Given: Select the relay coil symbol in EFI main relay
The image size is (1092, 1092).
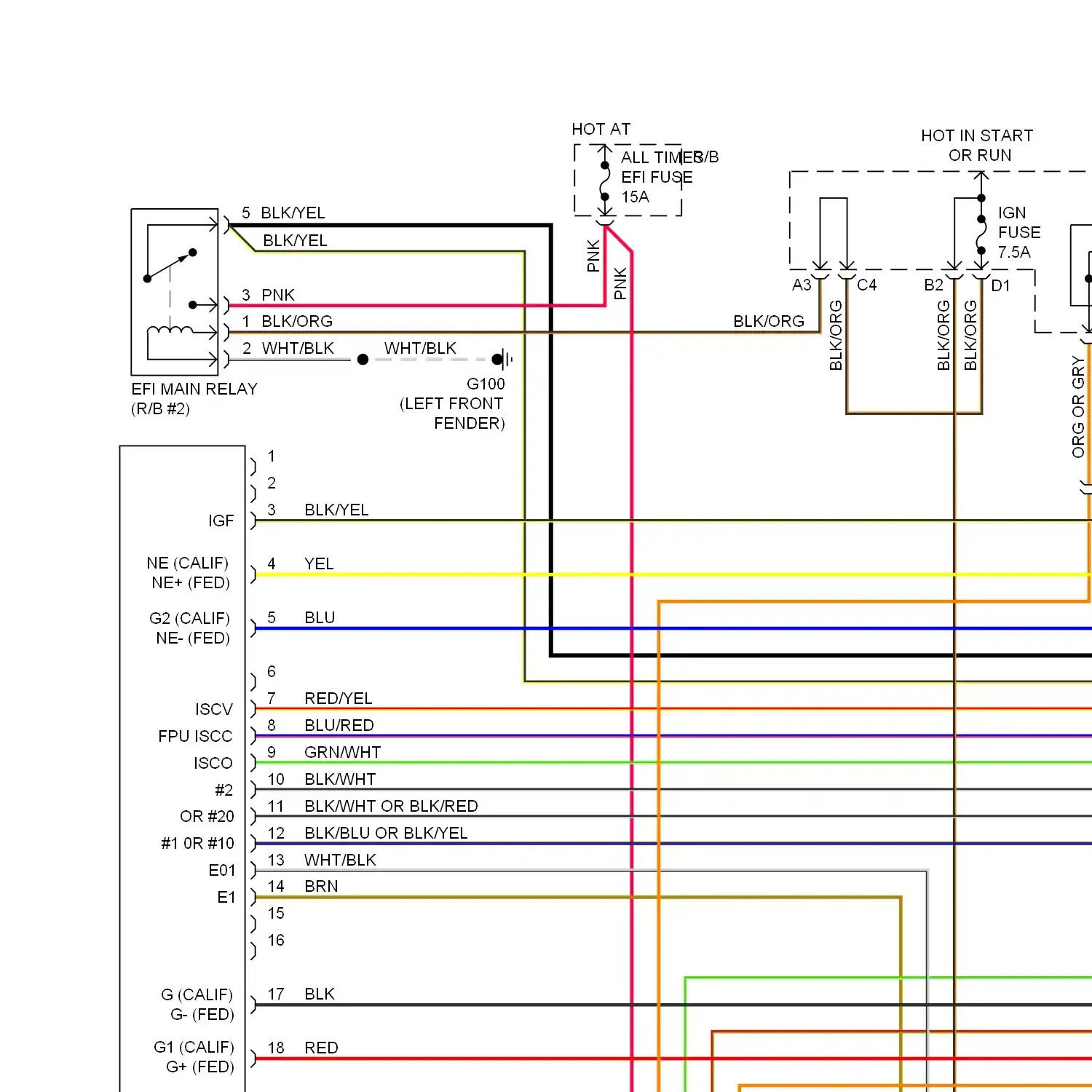Looking at the screenshot, I should (x=170, y=332).
